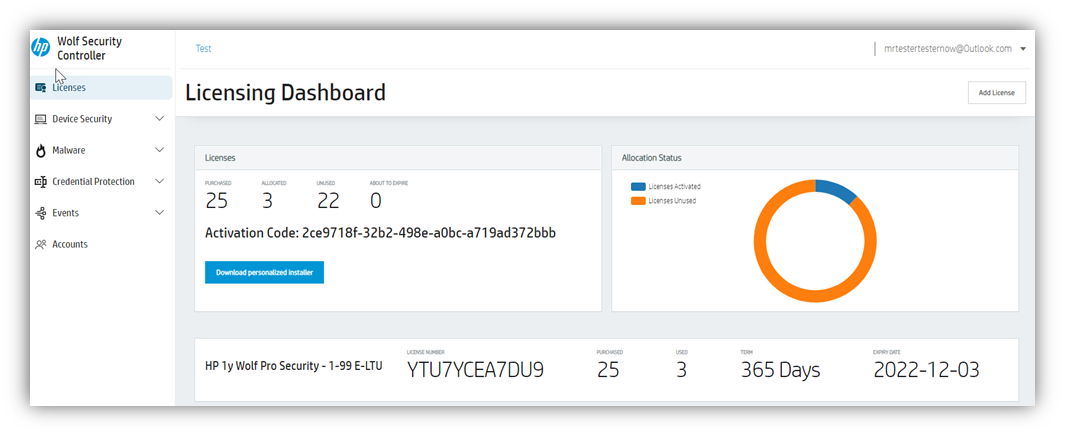1065x436 pixels.
Task: Expand the Device Security section
Action: pos(160,119)
